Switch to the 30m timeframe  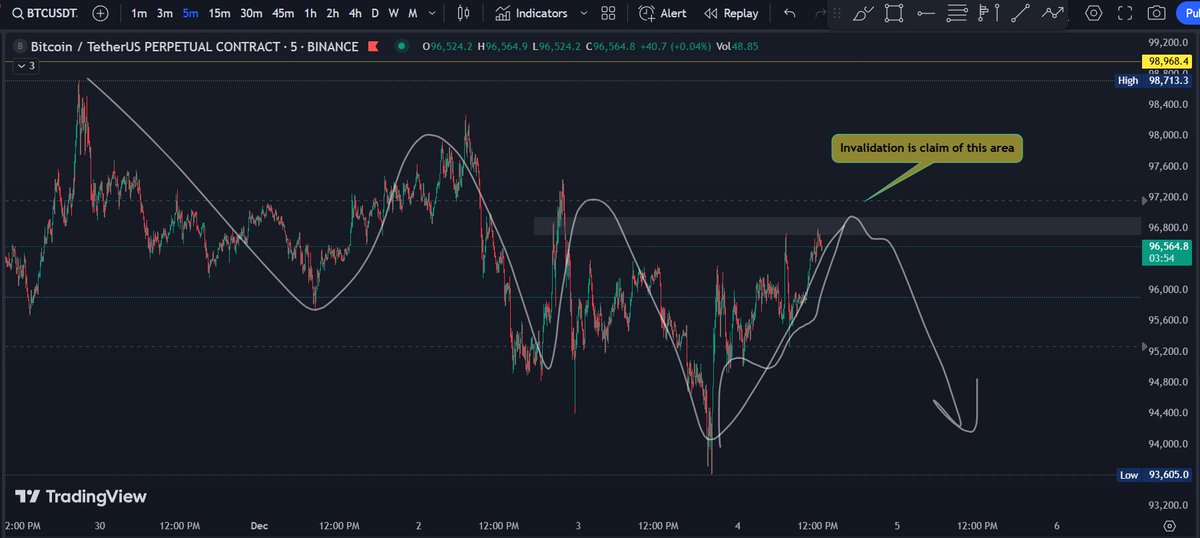[x=251, y=13]
